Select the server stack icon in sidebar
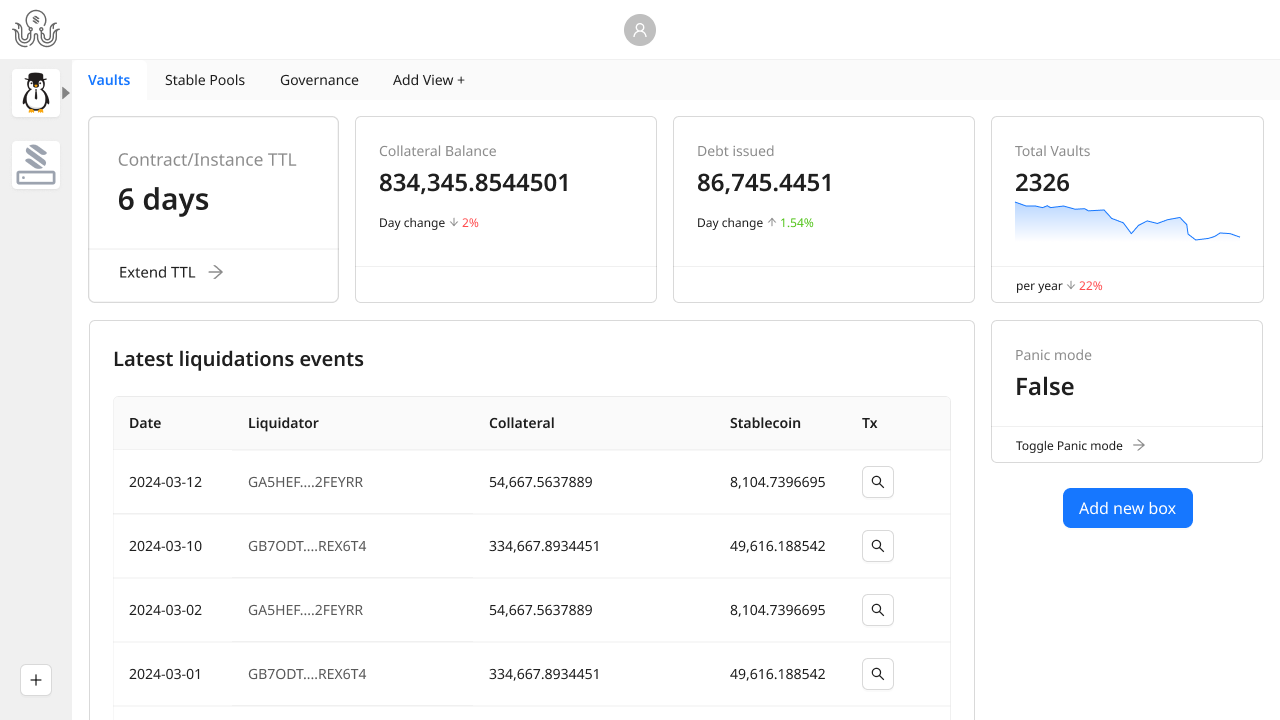Screen dimensions: 1280x720 36,165
